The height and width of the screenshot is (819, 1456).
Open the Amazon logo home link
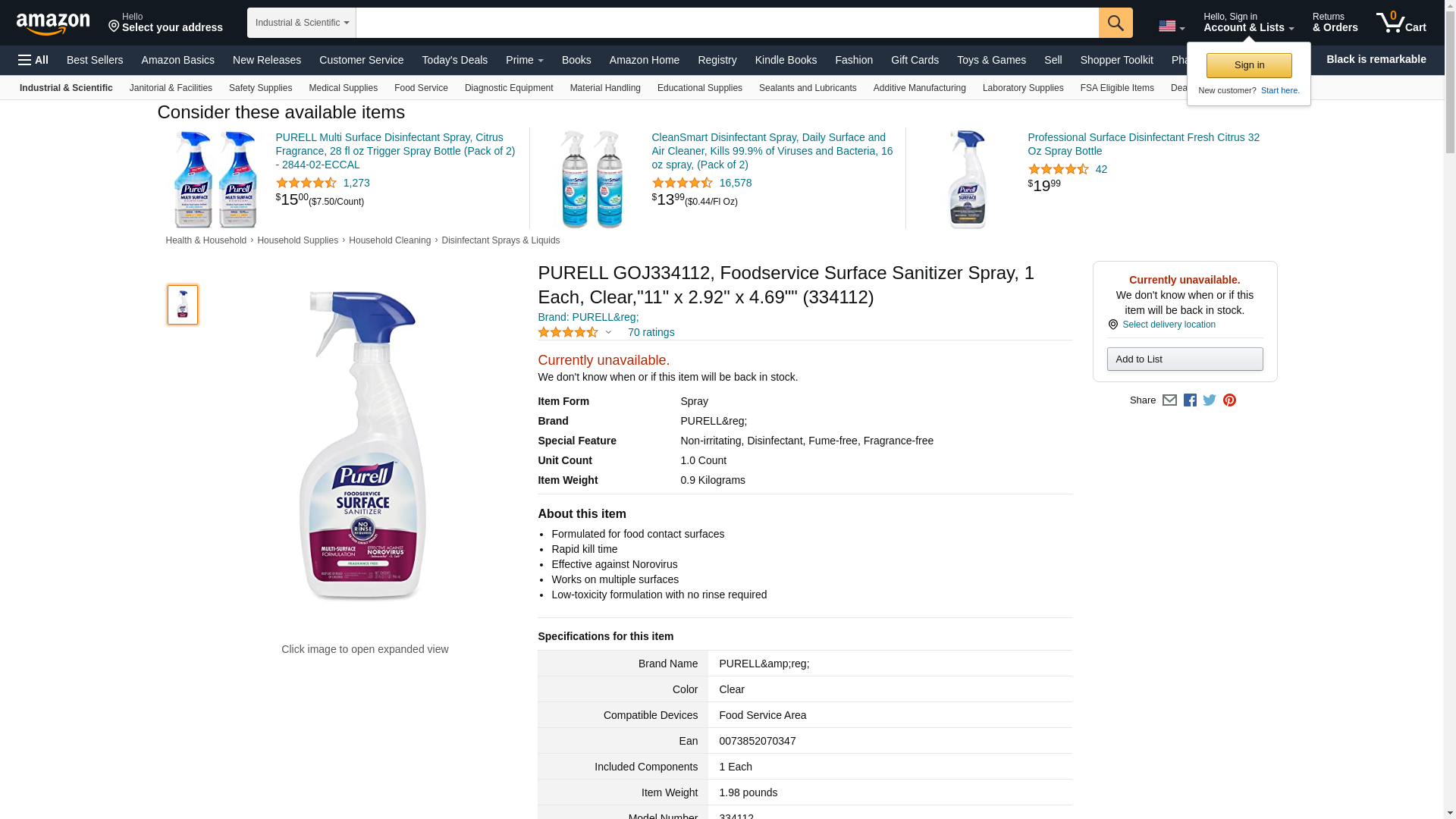(x=53, y=24)
